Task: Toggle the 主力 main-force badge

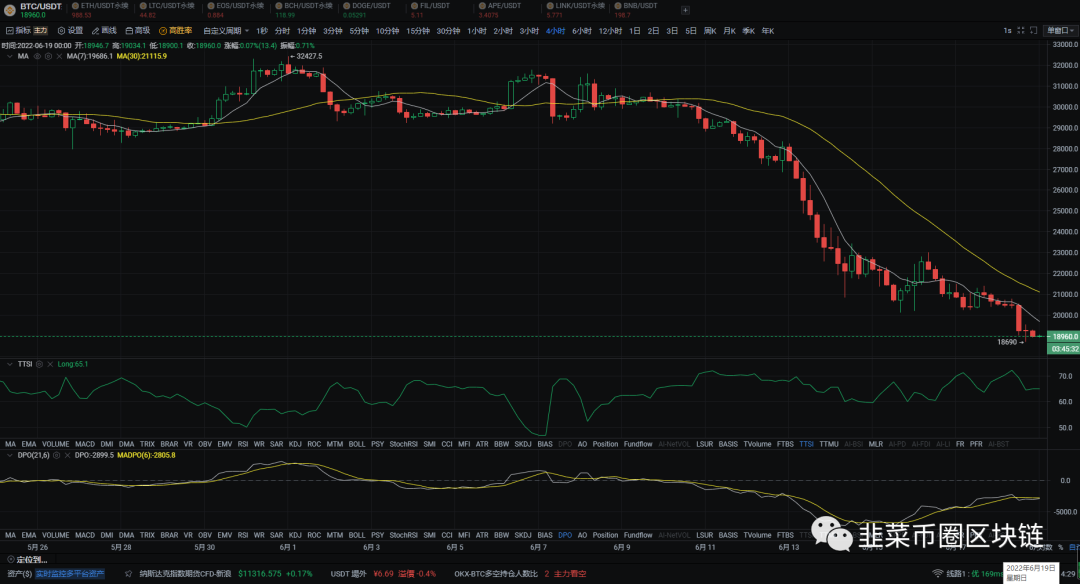Action: click(41, 31)
